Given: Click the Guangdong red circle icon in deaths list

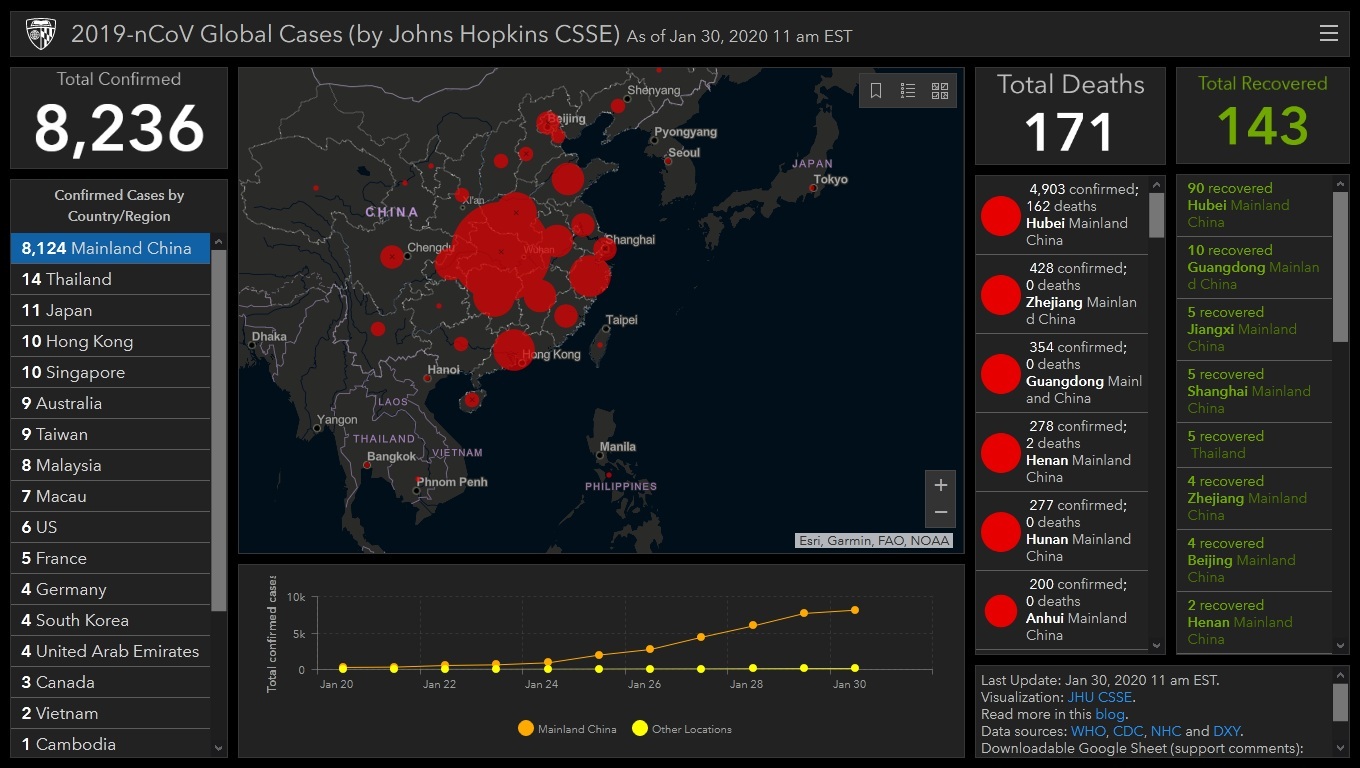Looking at the screenshot, I should (x=1000, y=374).
